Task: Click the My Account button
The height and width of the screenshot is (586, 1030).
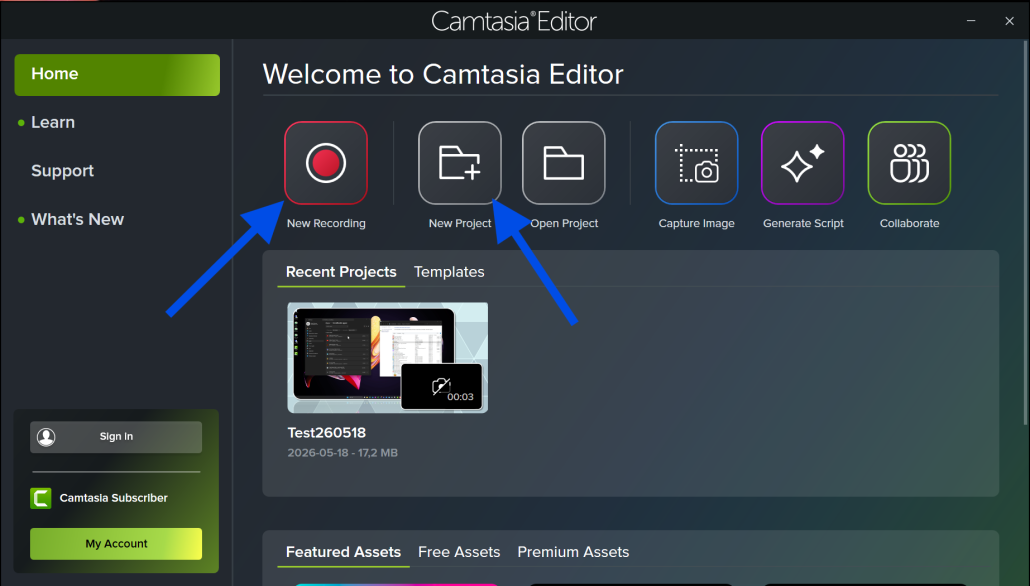Action: click(116, 544)
